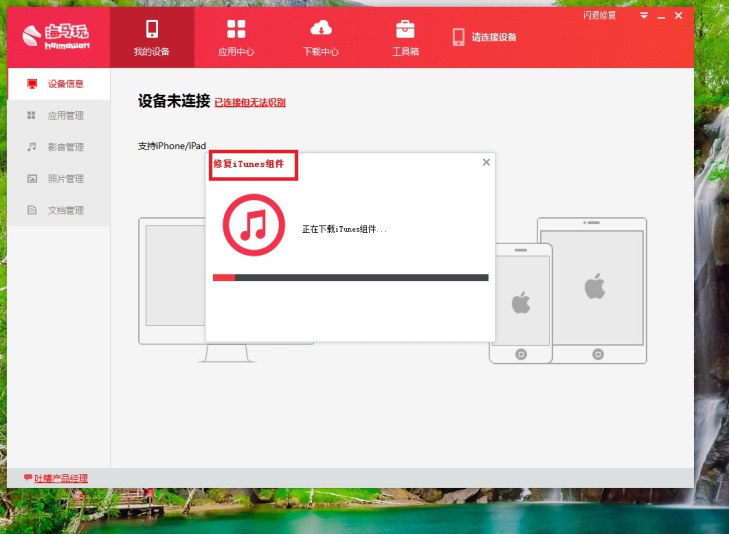Click the 修复iTunes组件 dialog title
The image size is (729, 534).
click(248, 164)
